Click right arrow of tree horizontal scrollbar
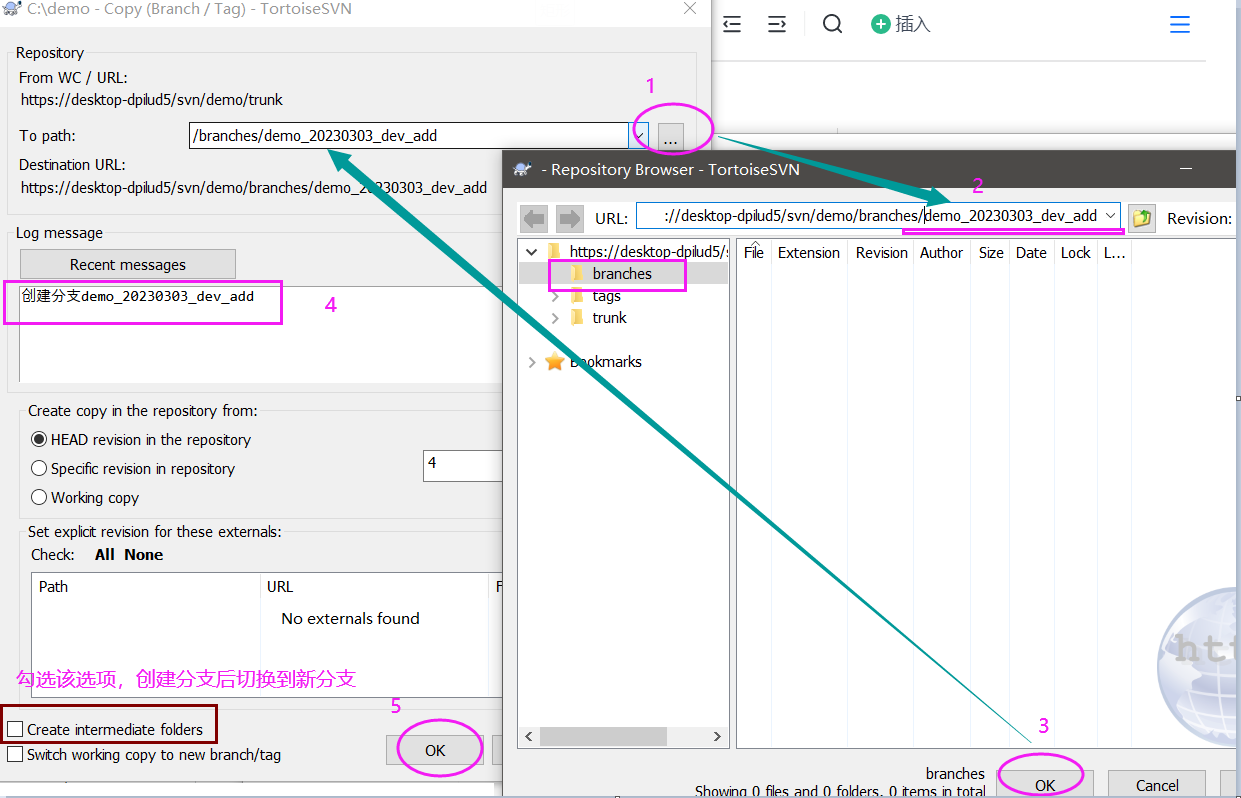The image size is (1241, 798). point(717,736)
